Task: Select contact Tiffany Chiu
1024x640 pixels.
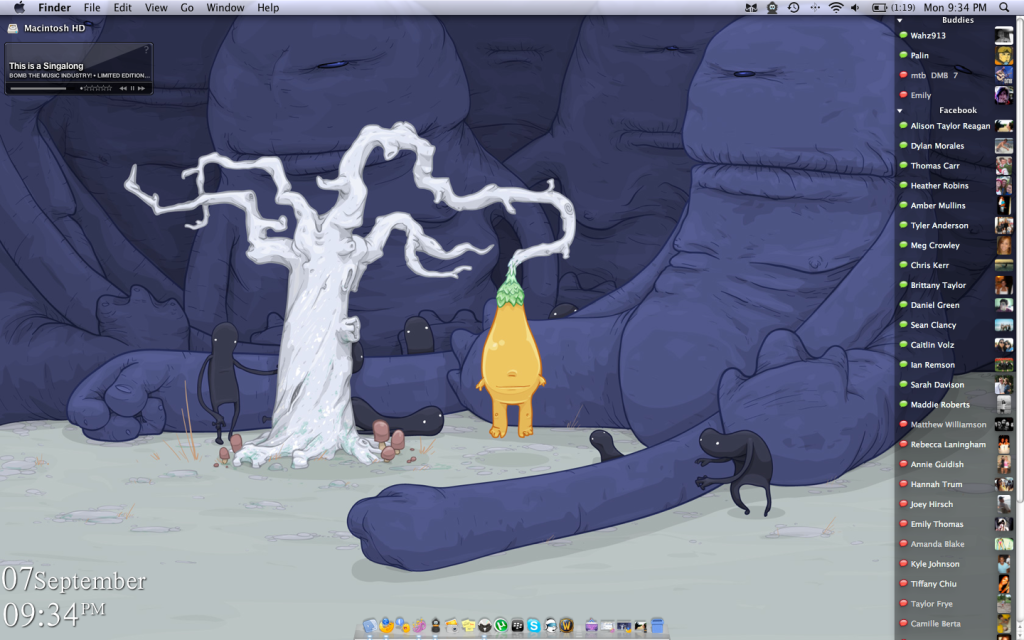Action: click(955, 584)
